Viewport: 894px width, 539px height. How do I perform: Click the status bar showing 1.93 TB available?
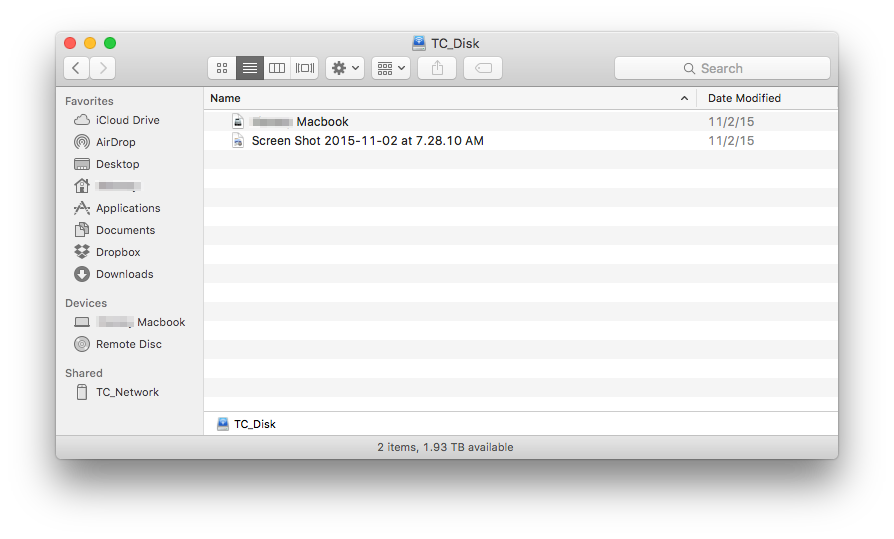pos(445,447)
